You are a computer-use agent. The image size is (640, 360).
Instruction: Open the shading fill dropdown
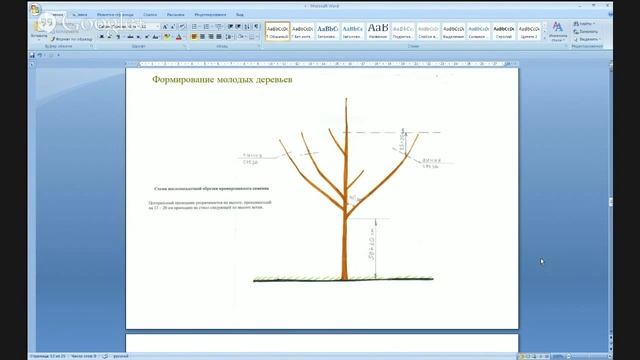(x=241, y=37)
